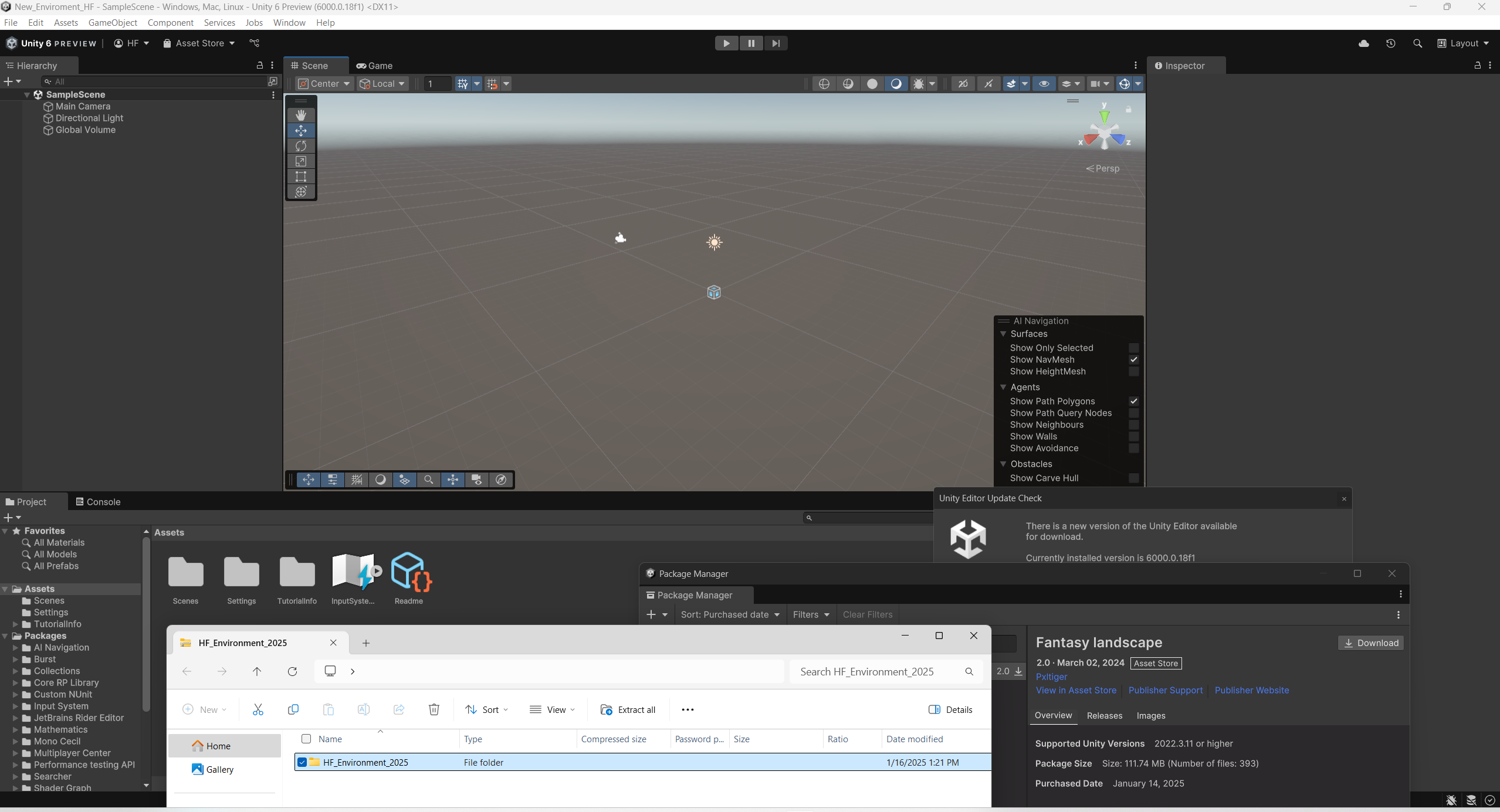Open the Images tab in Package Manager
The width and height of the screenshot is (1500, 812).
click(1151, 715)
